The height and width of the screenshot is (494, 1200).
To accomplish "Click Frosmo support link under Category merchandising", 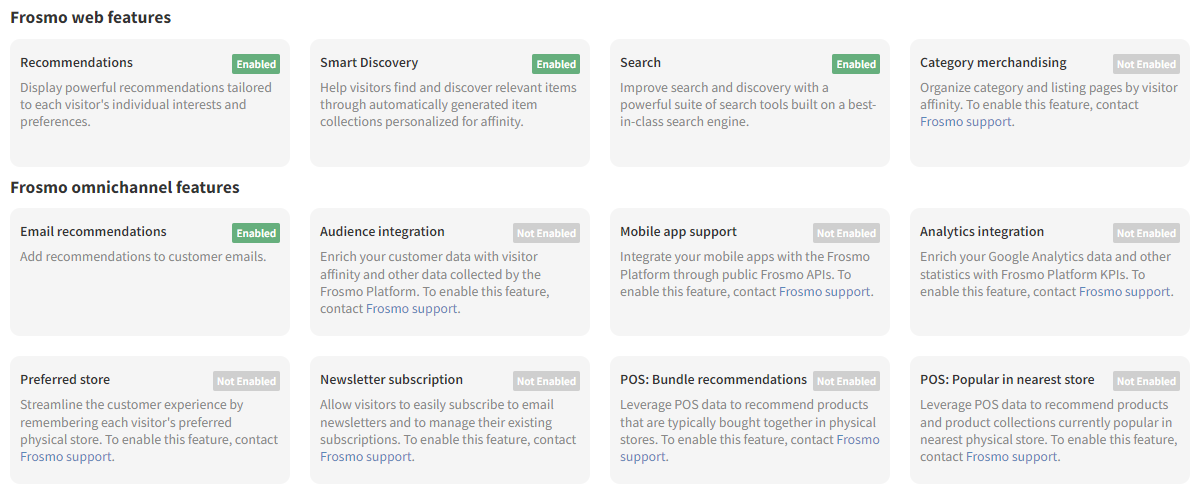I will [966, 122].
